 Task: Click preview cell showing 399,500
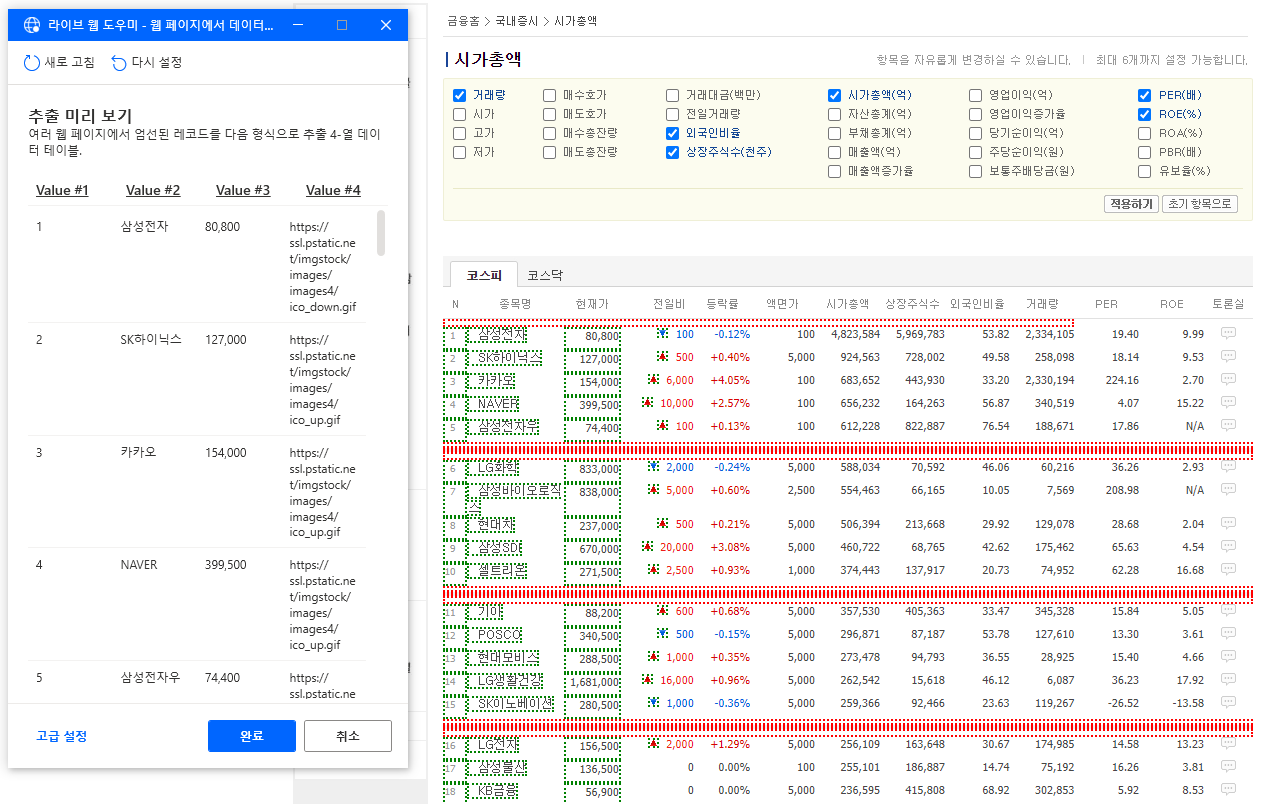coord(225,565)
